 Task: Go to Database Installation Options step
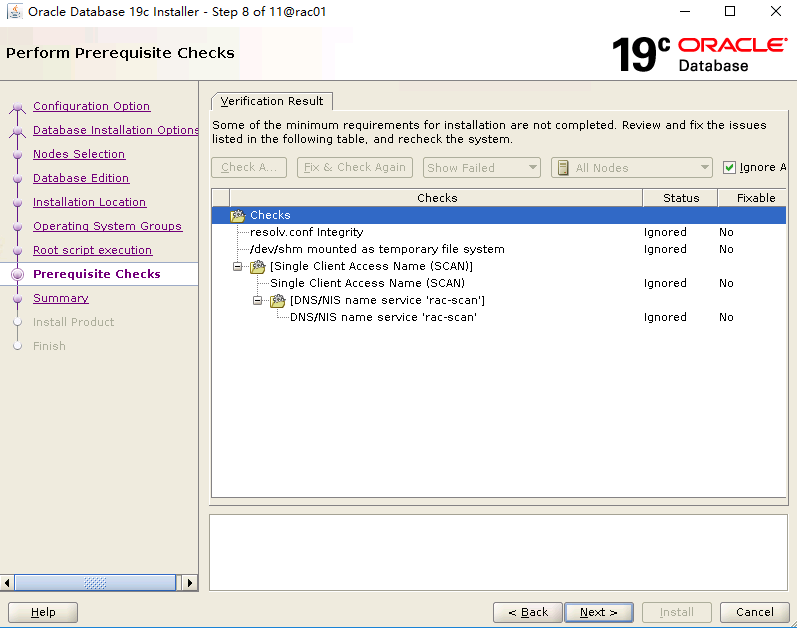pyautogui.click(x=115, y=130)
